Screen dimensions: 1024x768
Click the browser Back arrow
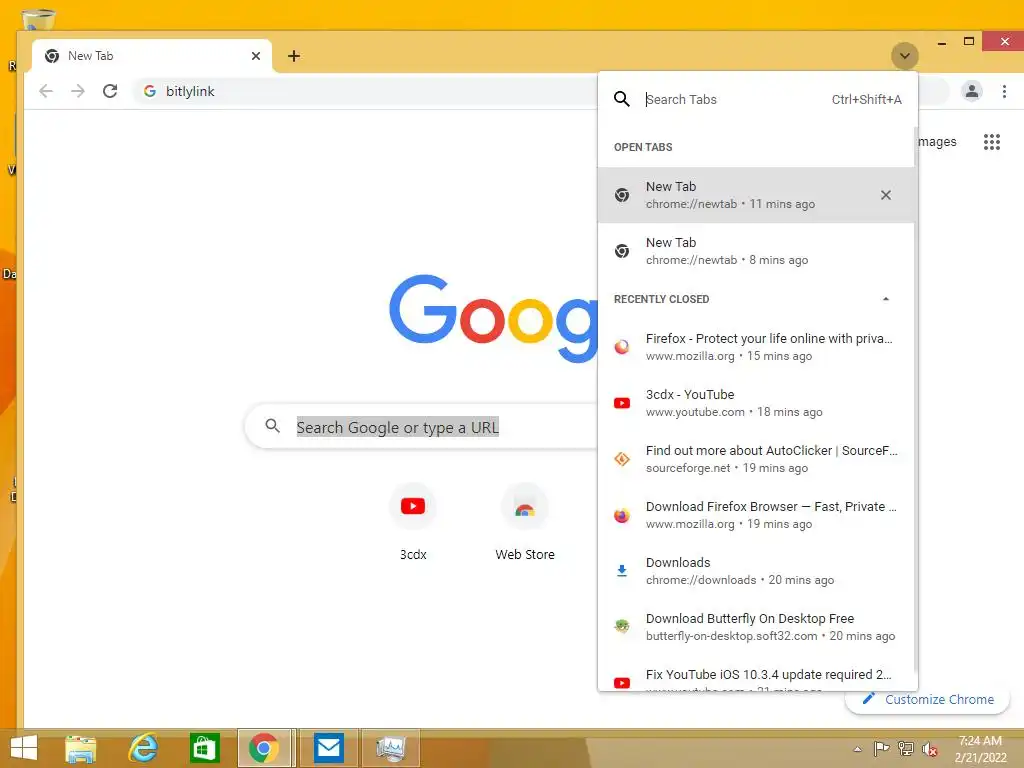click(46, 91)
